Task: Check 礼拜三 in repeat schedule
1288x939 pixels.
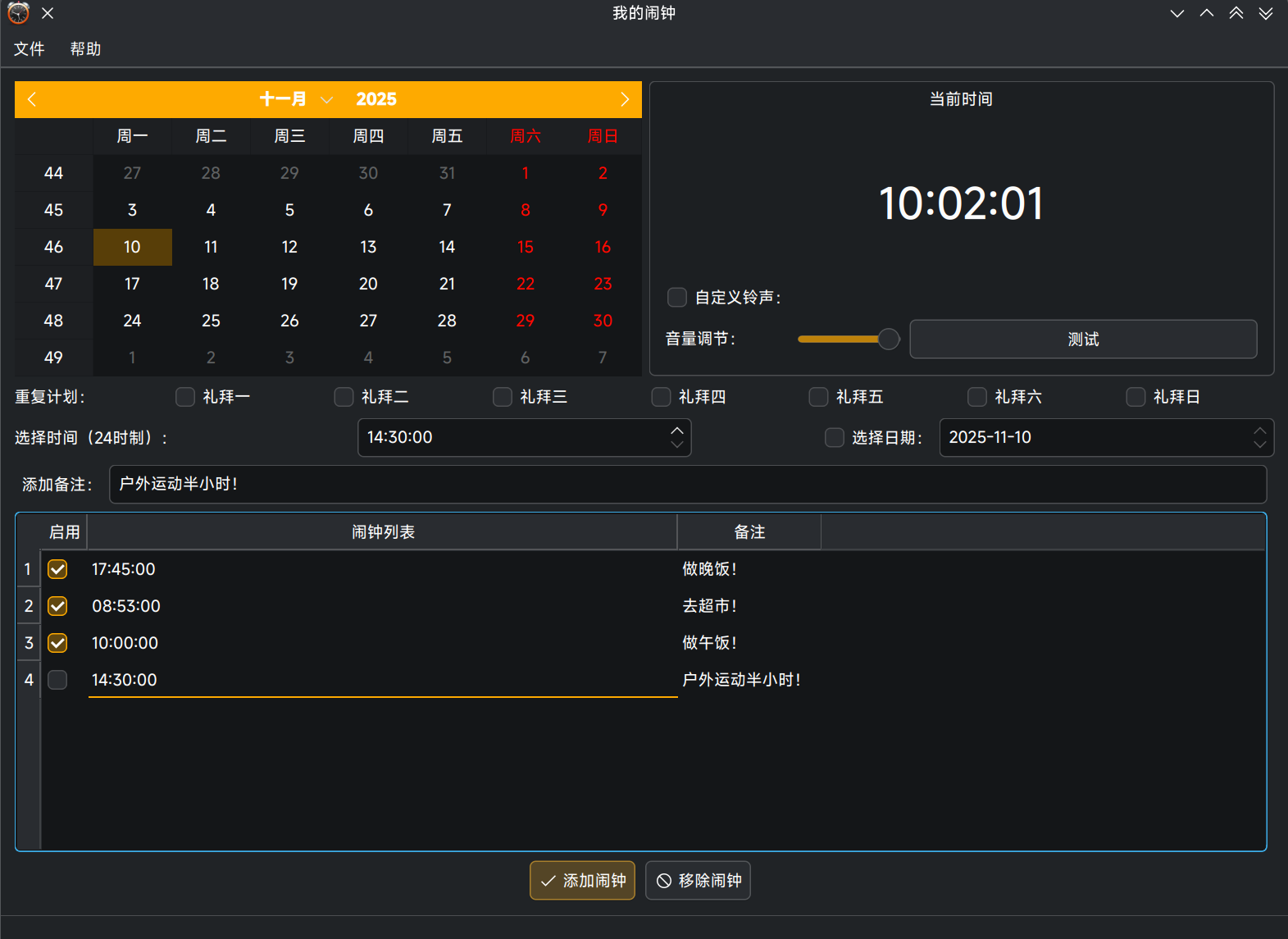Action: pos(503,397)
